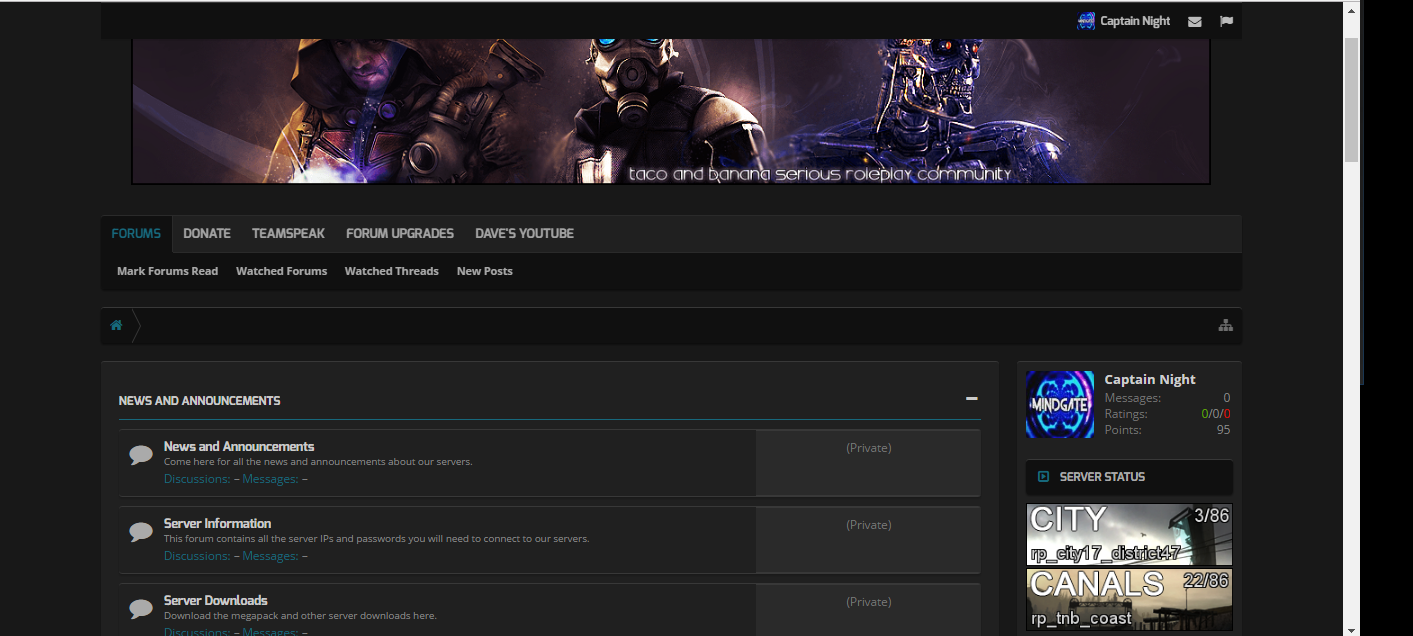Open Dave's YouTube tab
This screenshot has height=636, width=1413.
pos(524,234)
